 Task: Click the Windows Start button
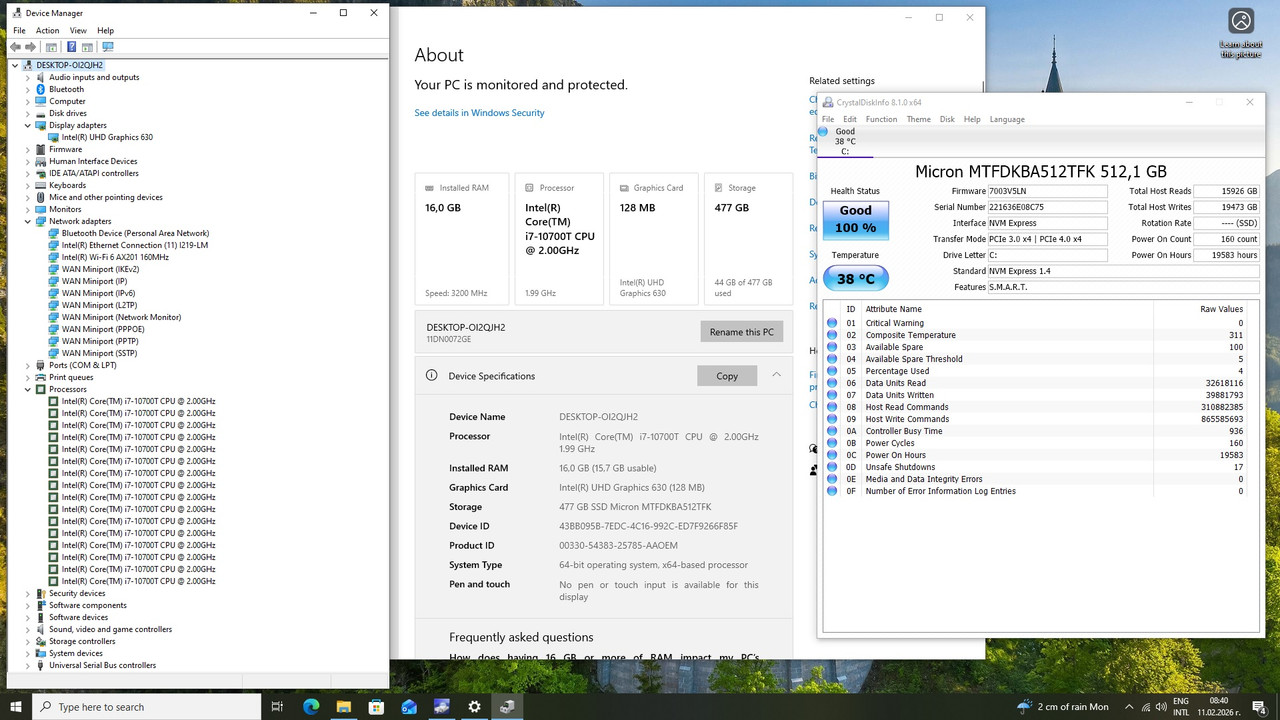pyautogui.click(x=16, y=706)
